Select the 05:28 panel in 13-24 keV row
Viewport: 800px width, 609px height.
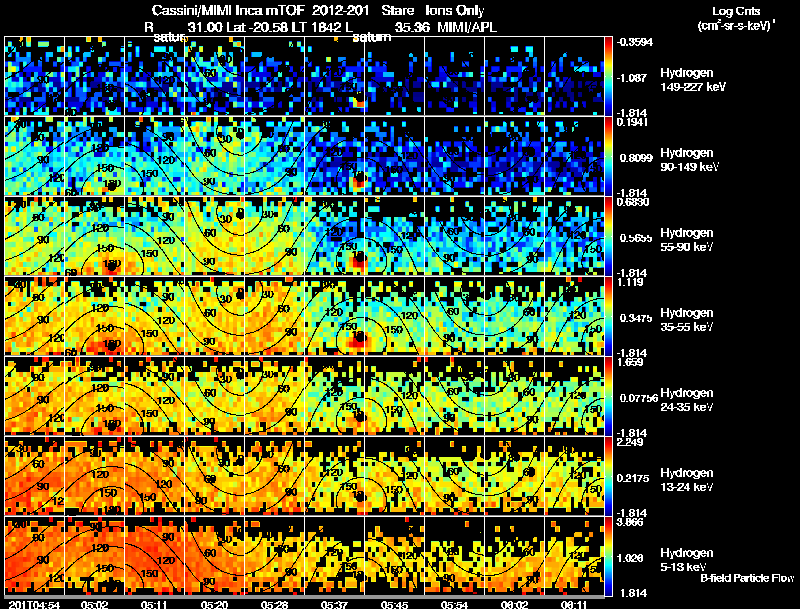(274, 476)
